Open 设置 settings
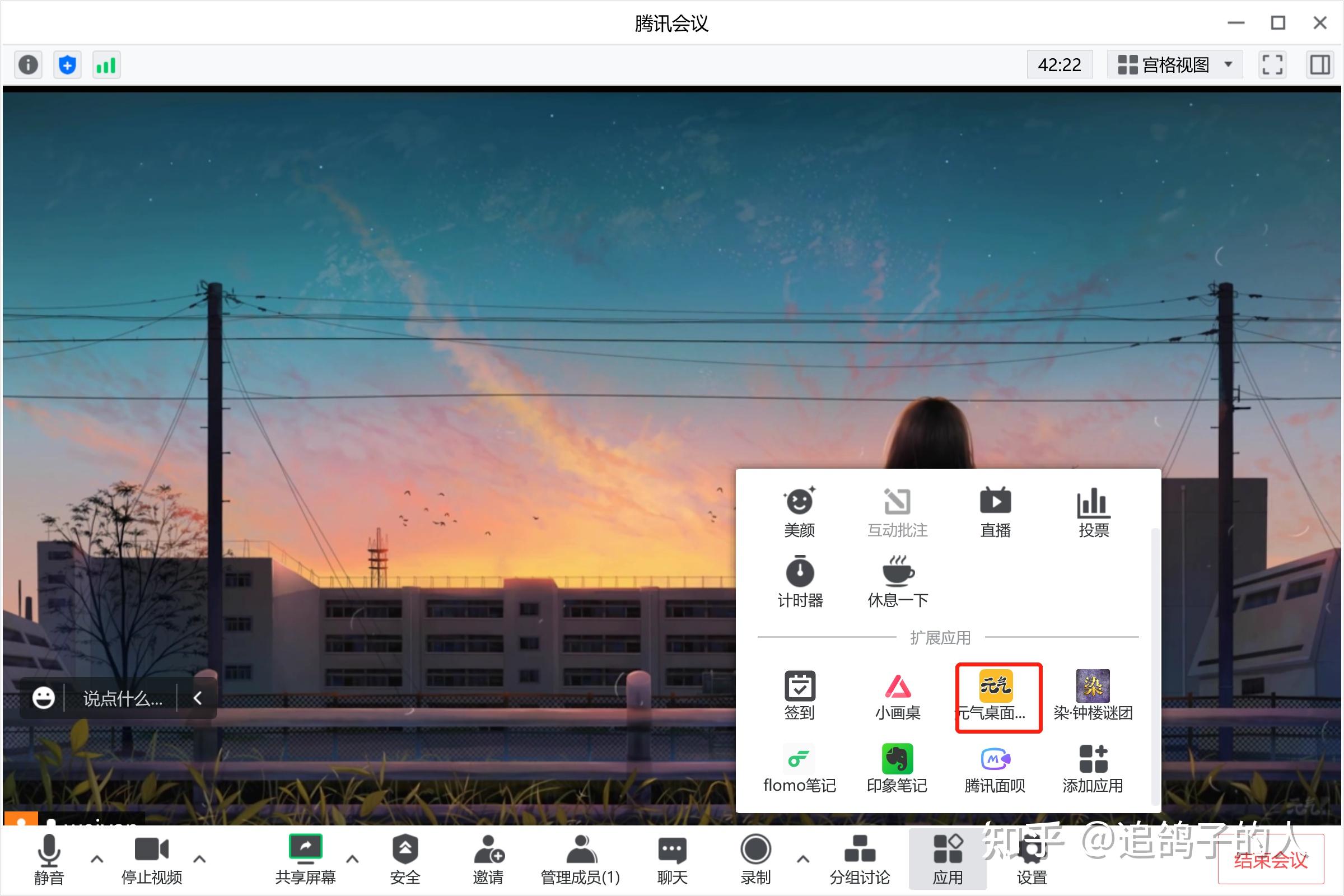 pyautogui.click(x=1032, y=860)
